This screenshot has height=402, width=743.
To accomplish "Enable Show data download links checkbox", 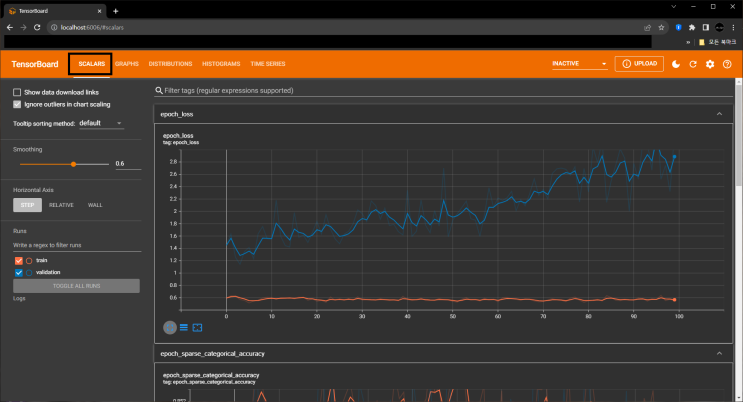I will click(x=17, y=92).
